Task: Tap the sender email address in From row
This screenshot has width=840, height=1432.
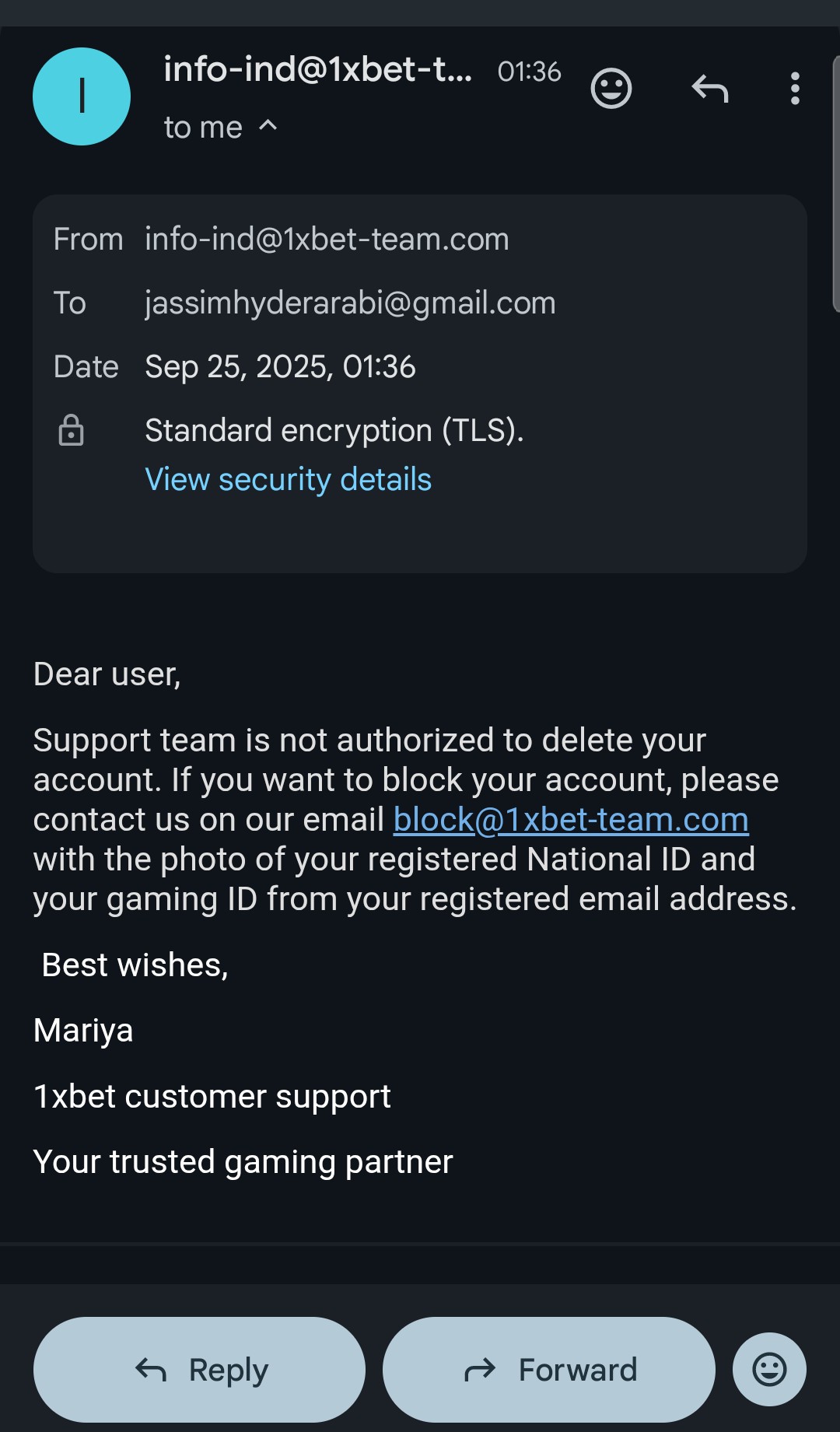Action: coord(327,240)
